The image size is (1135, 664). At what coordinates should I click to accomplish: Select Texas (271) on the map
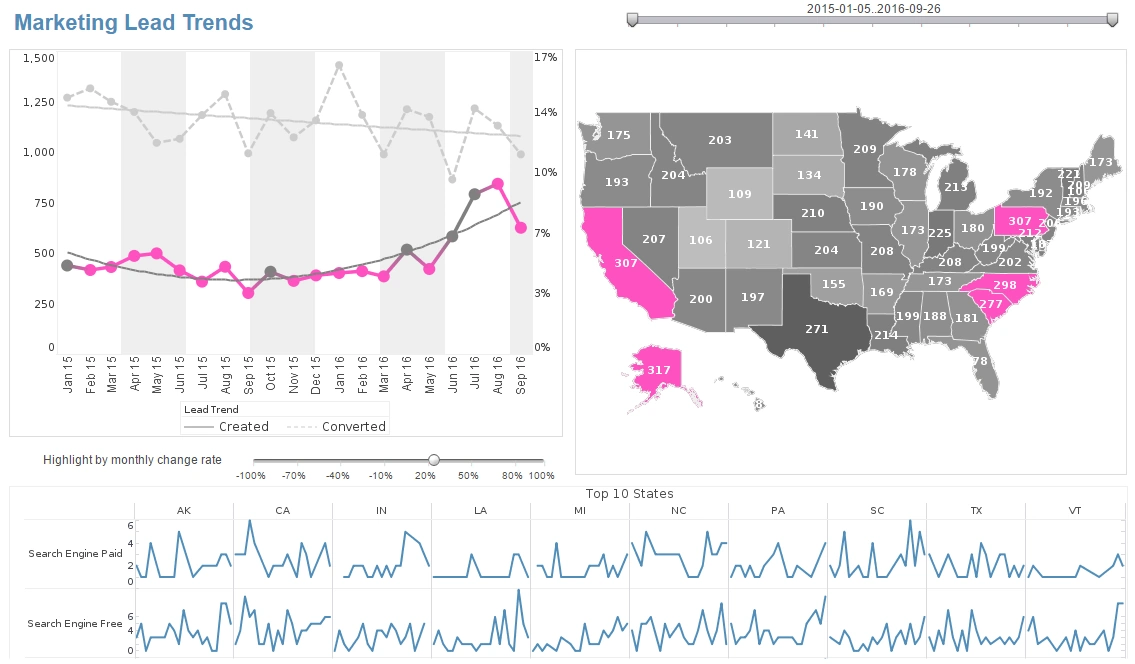[817, 327]
